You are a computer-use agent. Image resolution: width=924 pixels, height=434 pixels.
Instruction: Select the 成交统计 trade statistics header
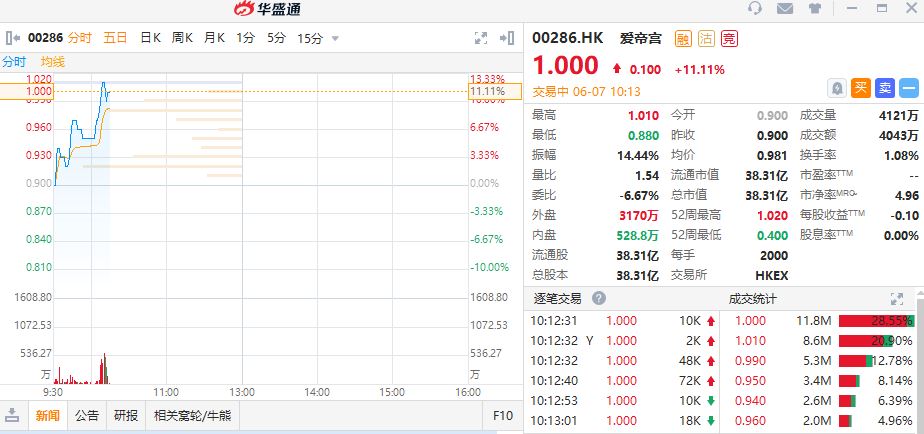tap(753, 299)
